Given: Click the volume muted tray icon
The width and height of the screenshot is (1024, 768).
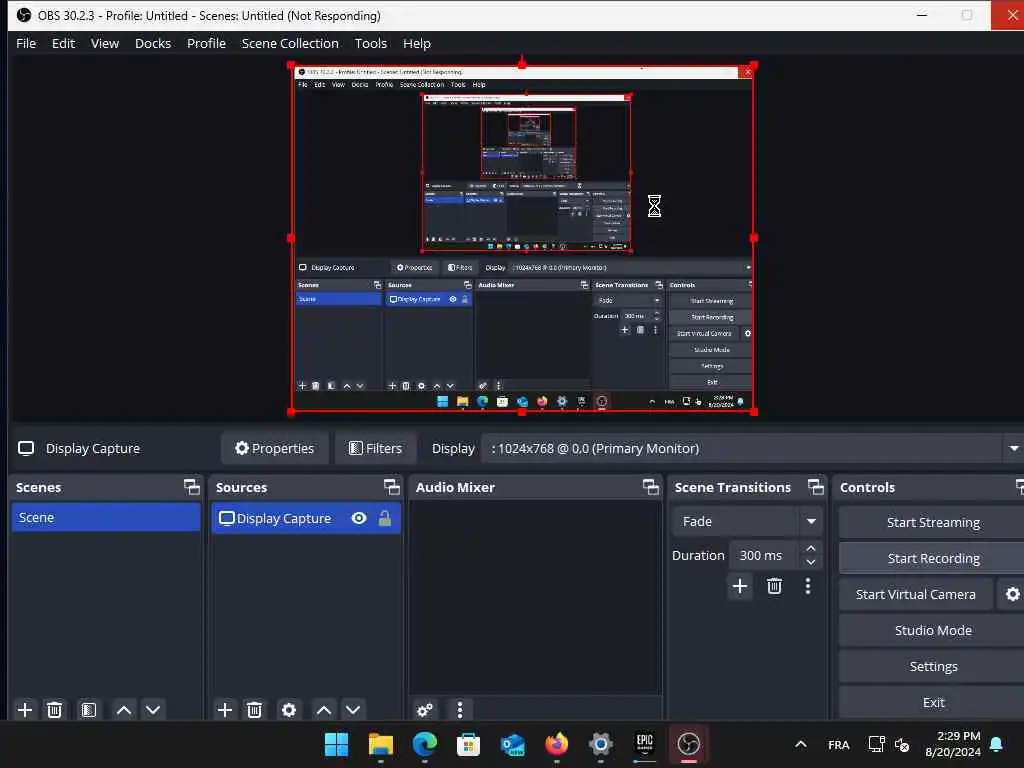Looking at the screenshot, I should coord(902,744).
